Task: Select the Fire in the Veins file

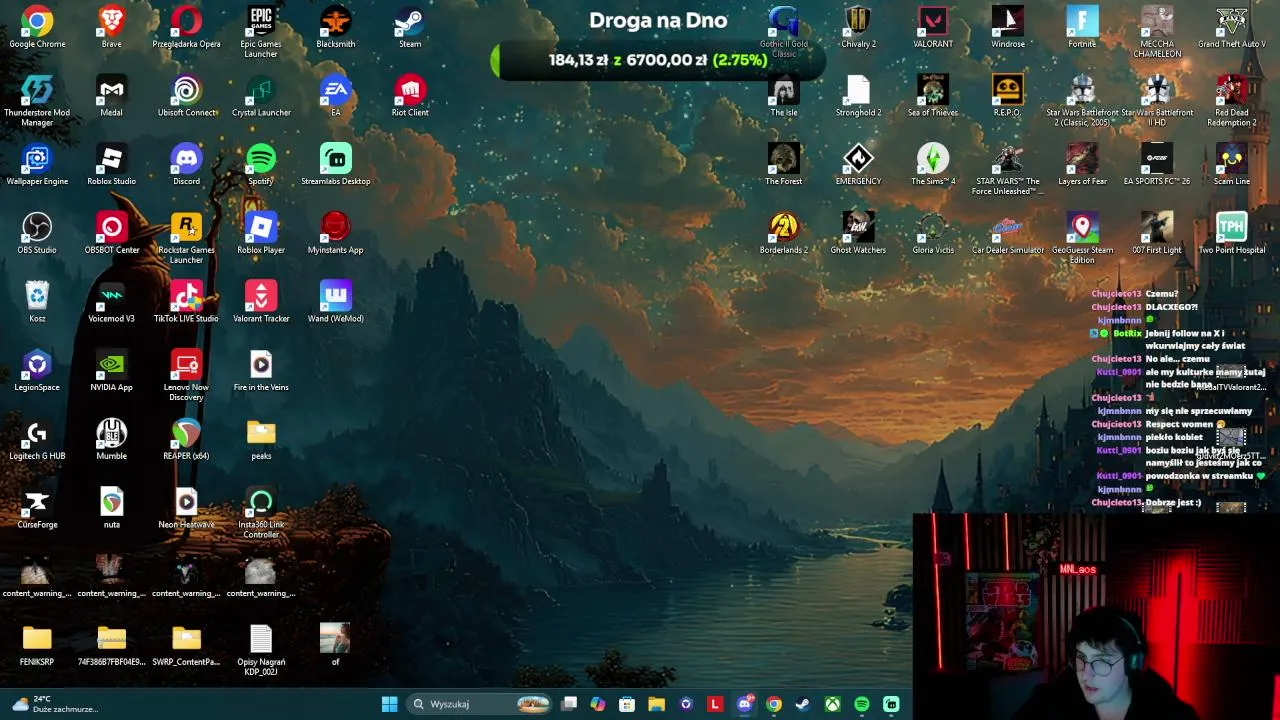Action: pos(261,370)
